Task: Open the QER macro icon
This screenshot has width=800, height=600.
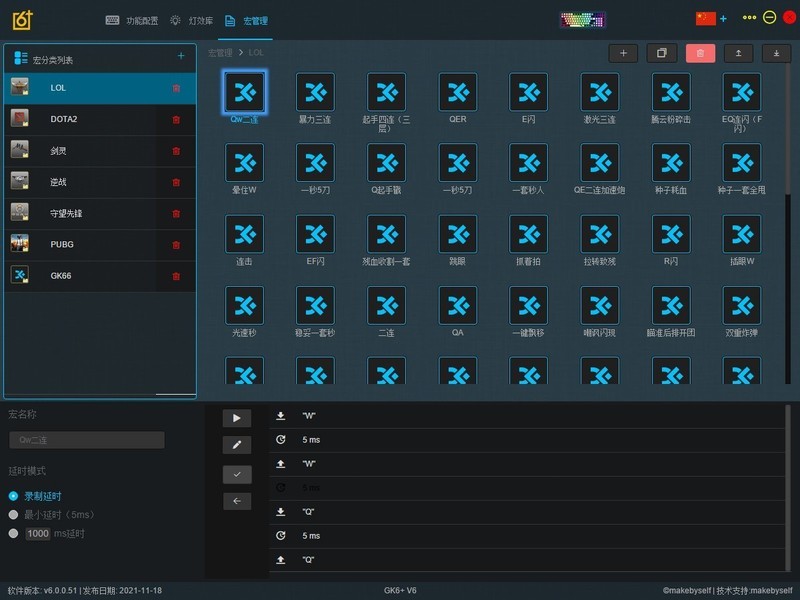Action: [x=457, y=92]
